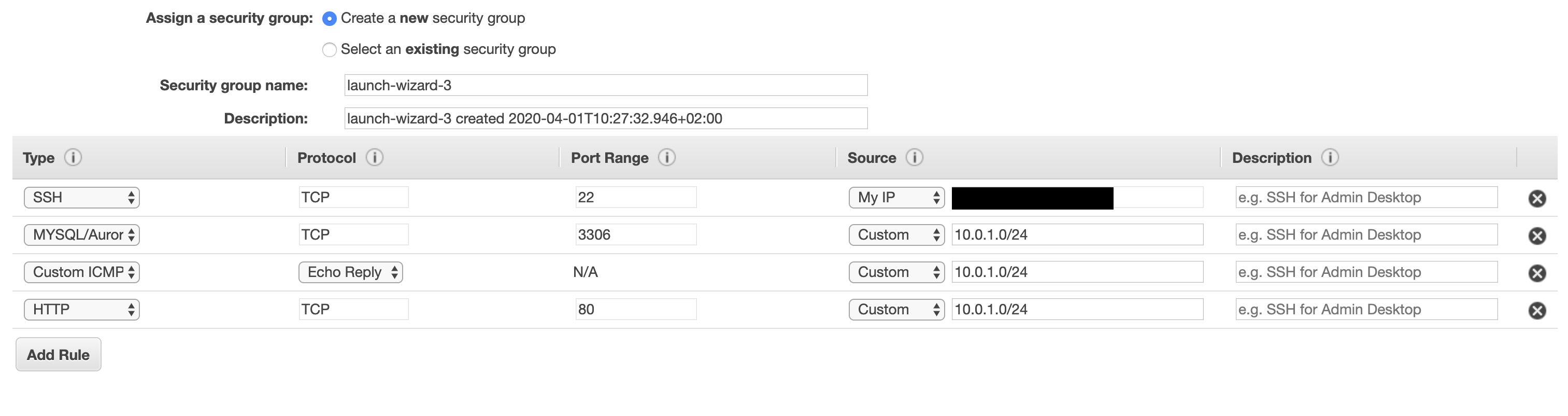Delete the HTTP rule using X icon

1537,311
